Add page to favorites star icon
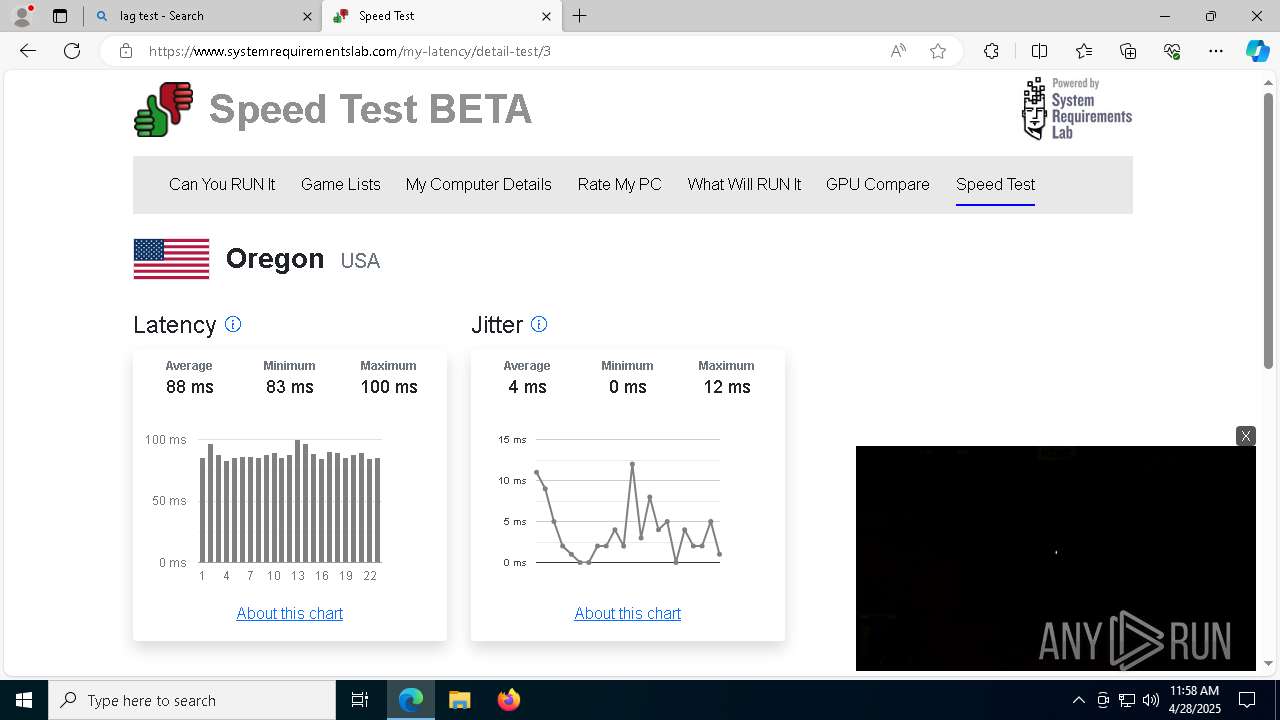The width and height of the screenshot is (1280, 720). 938,51
